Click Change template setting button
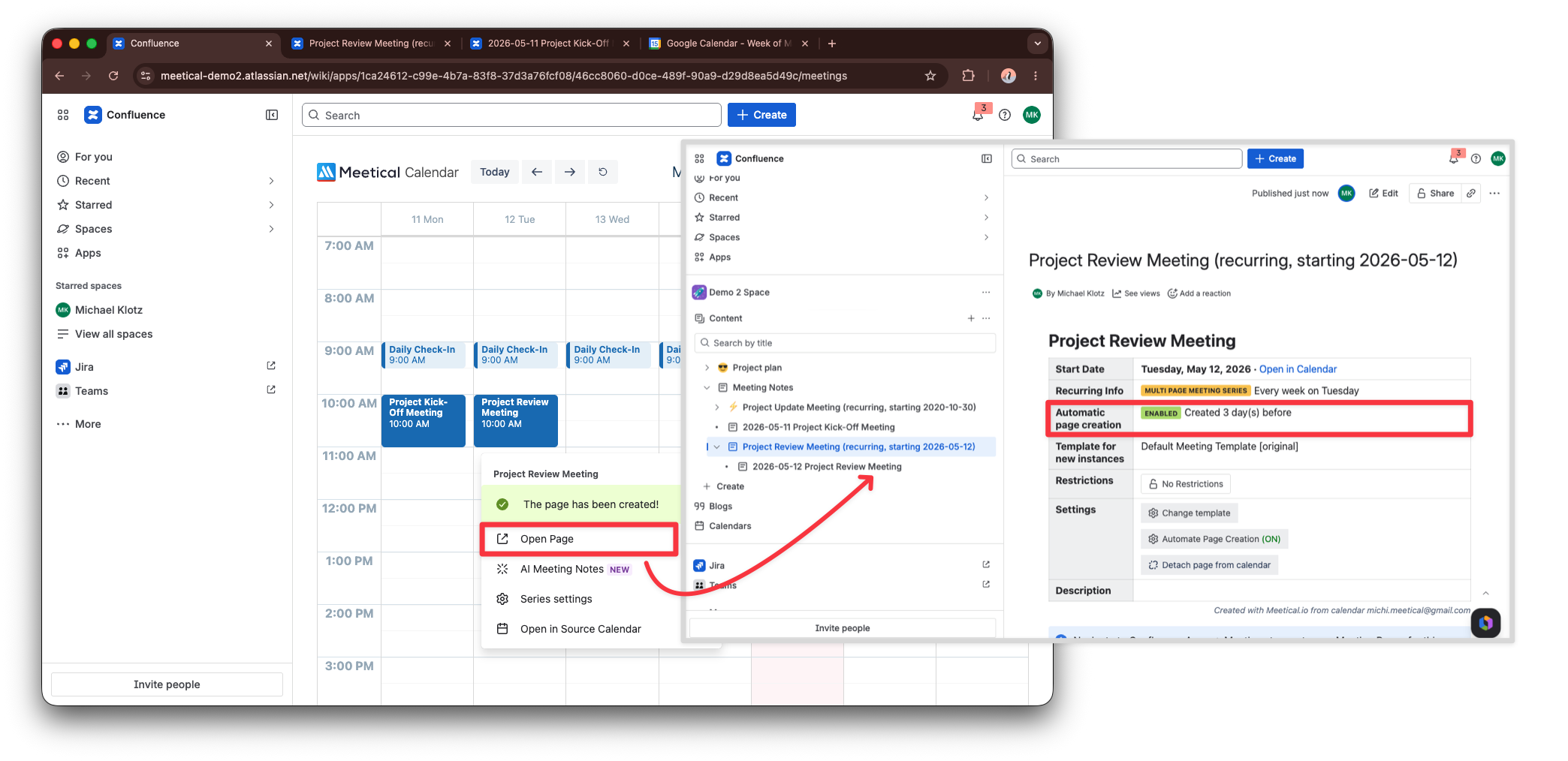Viewport: 1568px width, 761px height. coord(1190,513)
